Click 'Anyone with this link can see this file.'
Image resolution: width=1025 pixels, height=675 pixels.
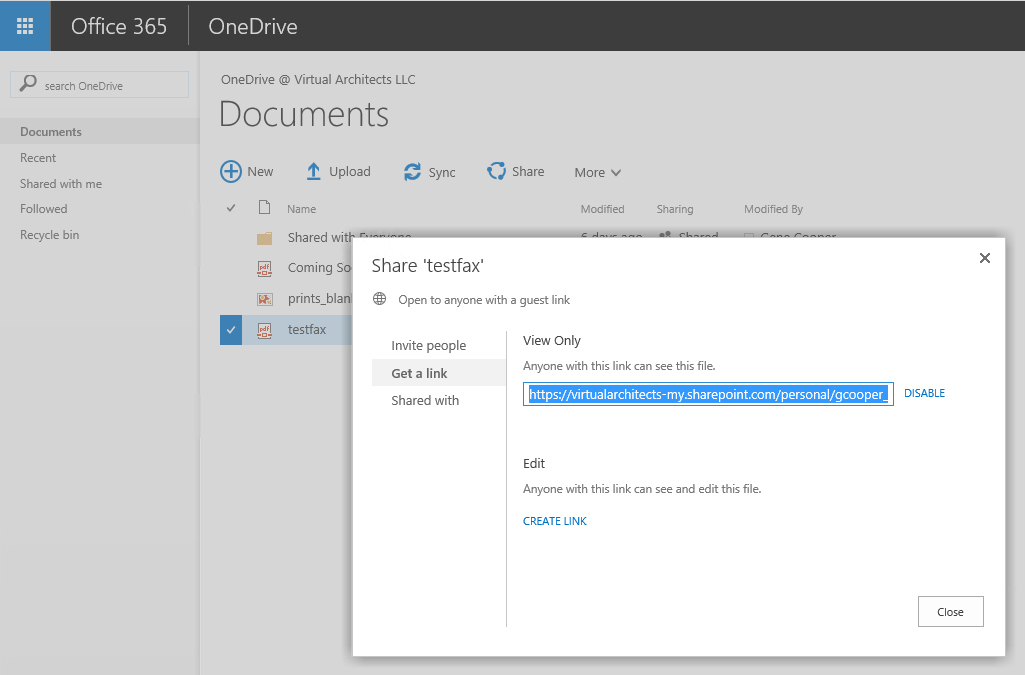pos(619,366)
